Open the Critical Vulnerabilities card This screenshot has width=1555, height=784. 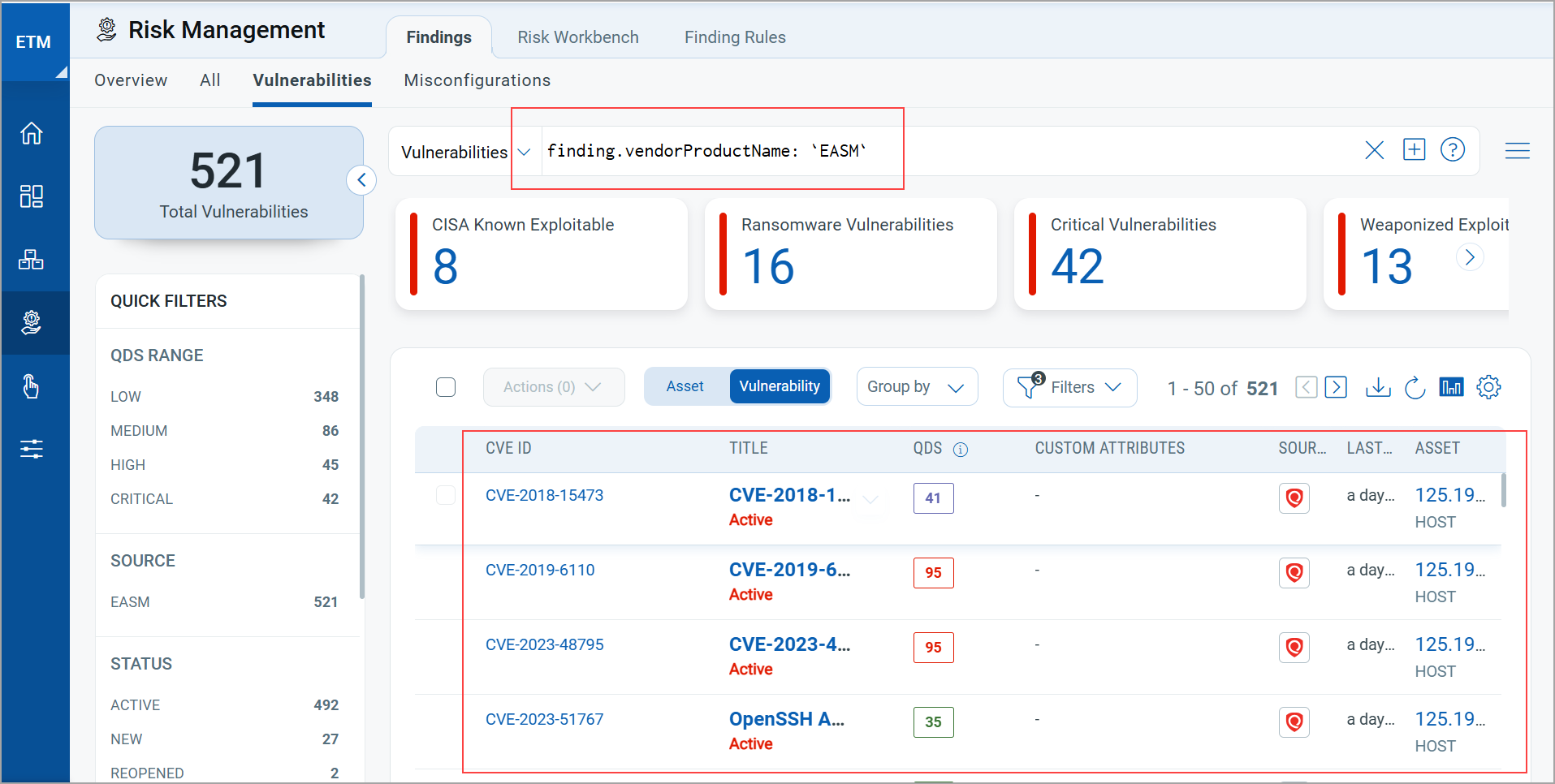pos(1160,254)
